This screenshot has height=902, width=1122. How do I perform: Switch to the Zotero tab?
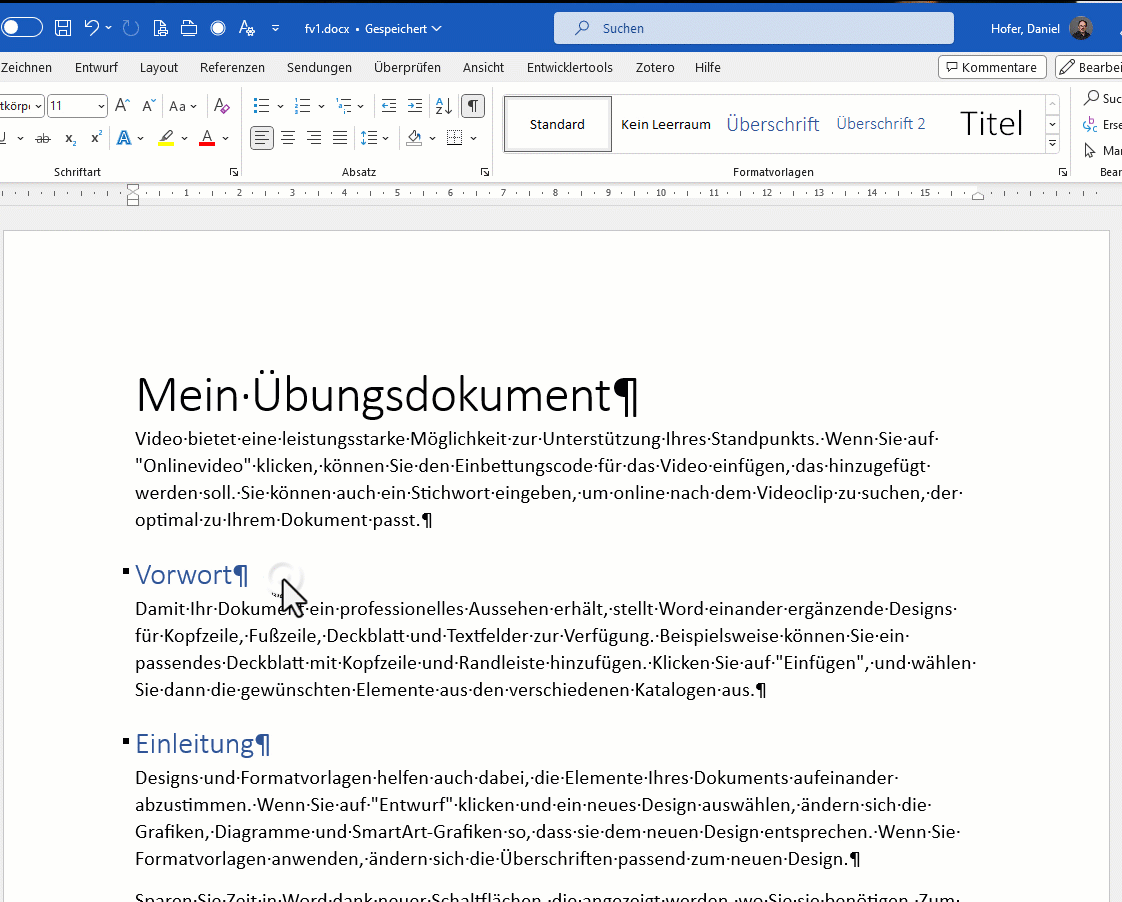(655, 67)
